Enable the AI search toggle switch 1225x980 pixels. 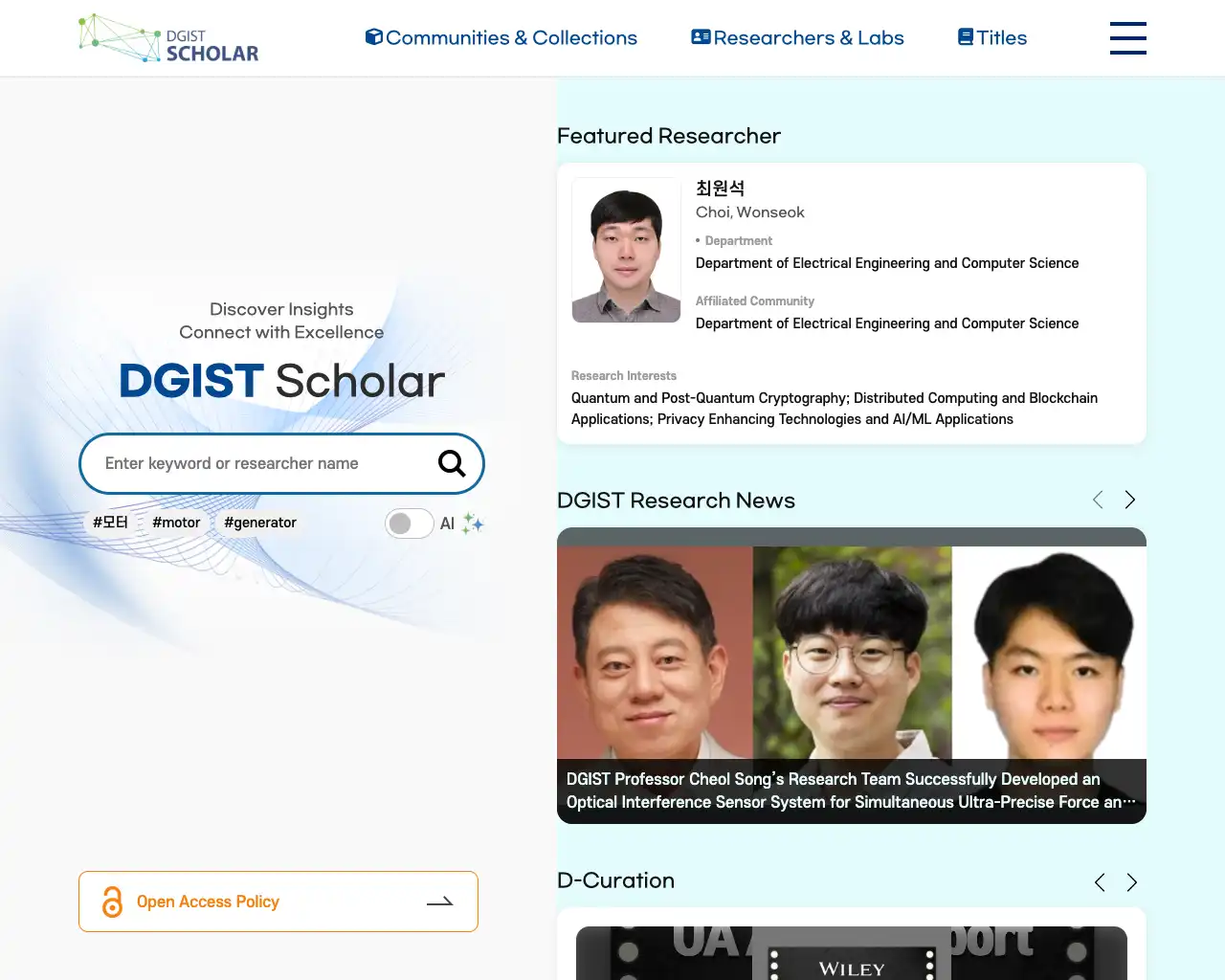pyautogui.click(x=409, y=523)
